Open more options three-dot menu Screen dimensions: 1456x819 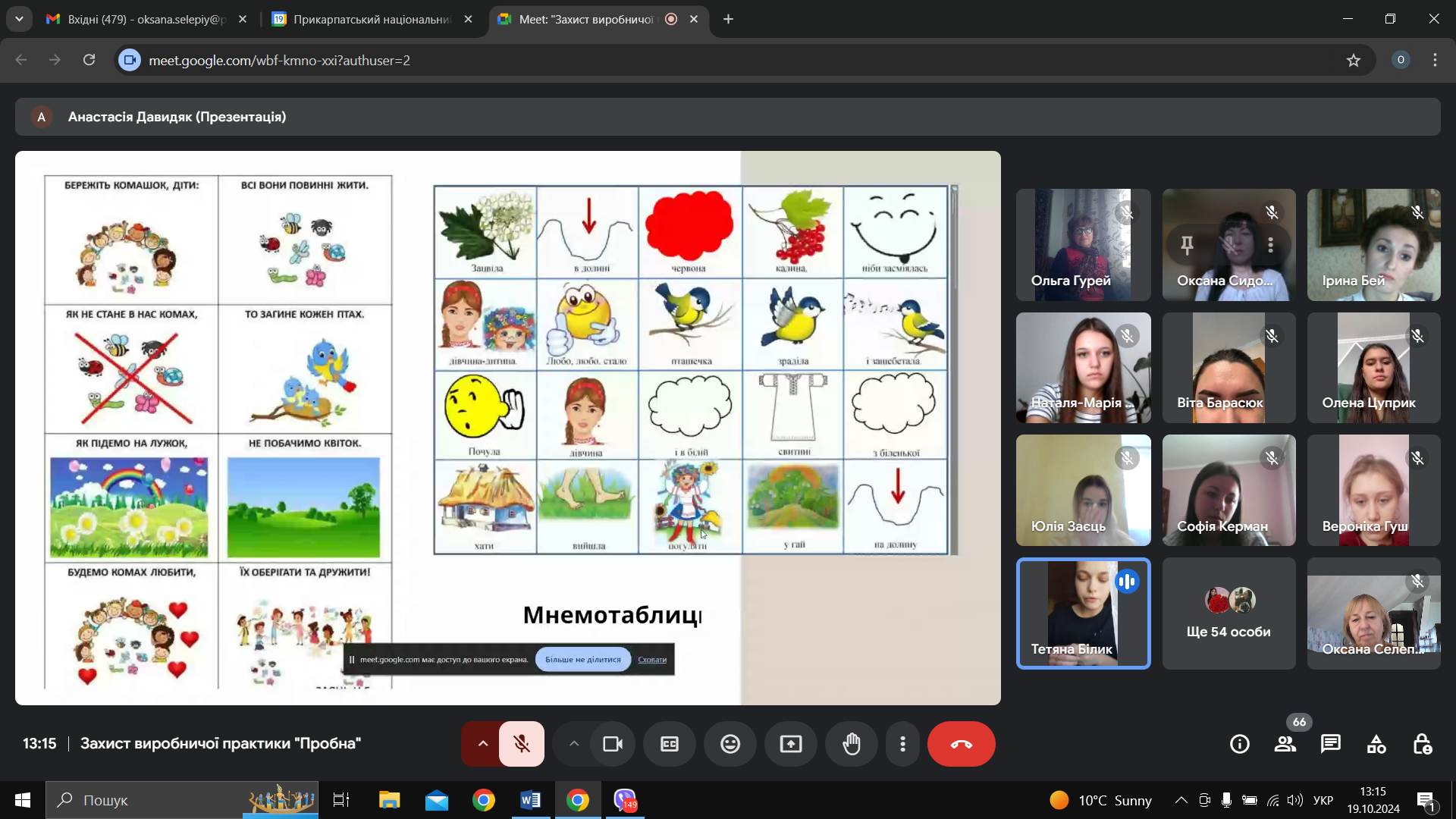tap(902, 744)
